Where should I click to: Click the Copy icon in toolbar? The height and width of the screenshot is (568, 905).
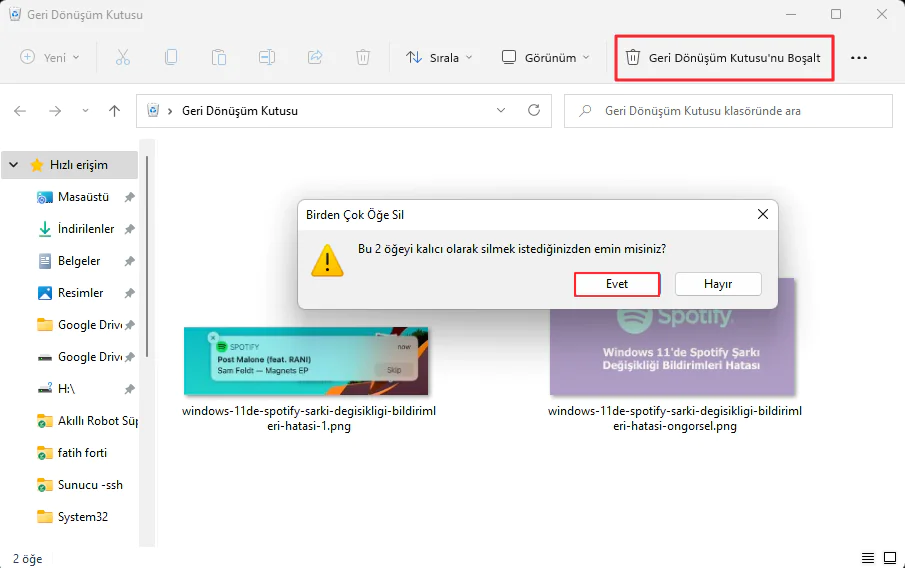(x=171, y=57)
